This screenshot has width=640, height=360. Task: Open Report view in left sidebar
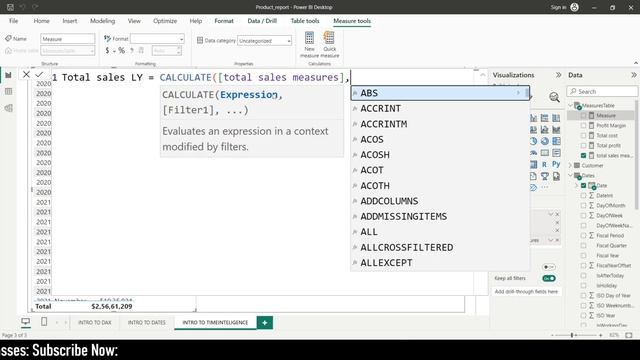coord(8,75)
